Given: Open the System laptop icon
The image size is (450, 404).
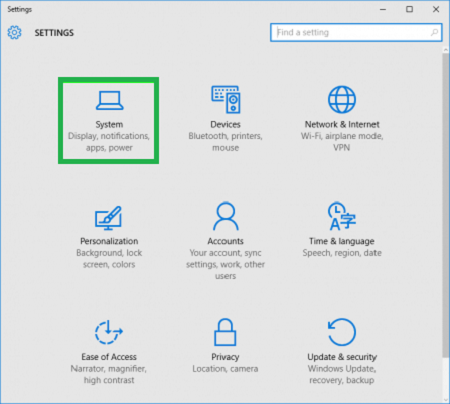Looking at the screenshot, I should click(x=109, y=100).
